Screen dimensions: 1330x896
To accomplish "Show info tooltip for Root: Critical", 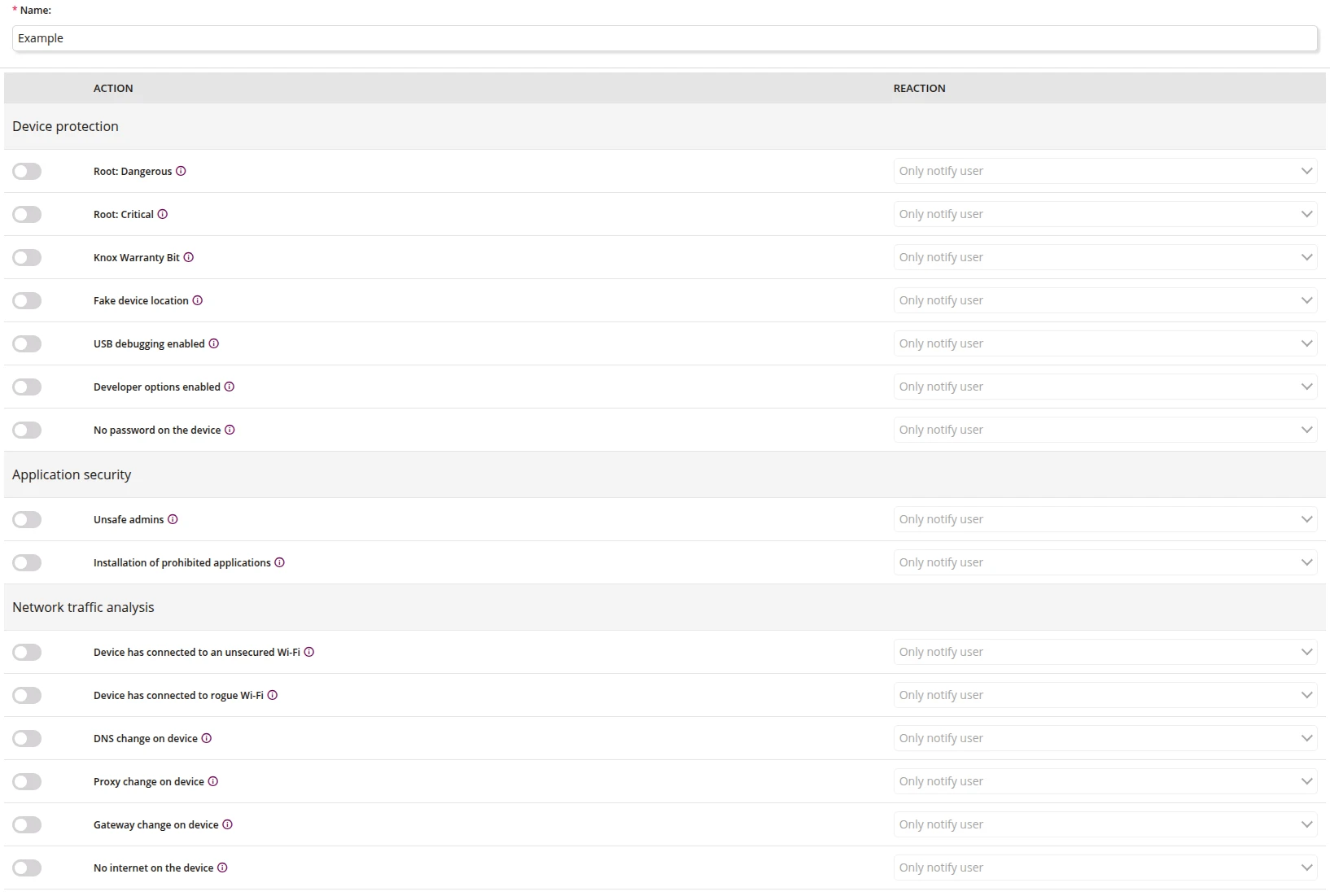I will point(163,214).
